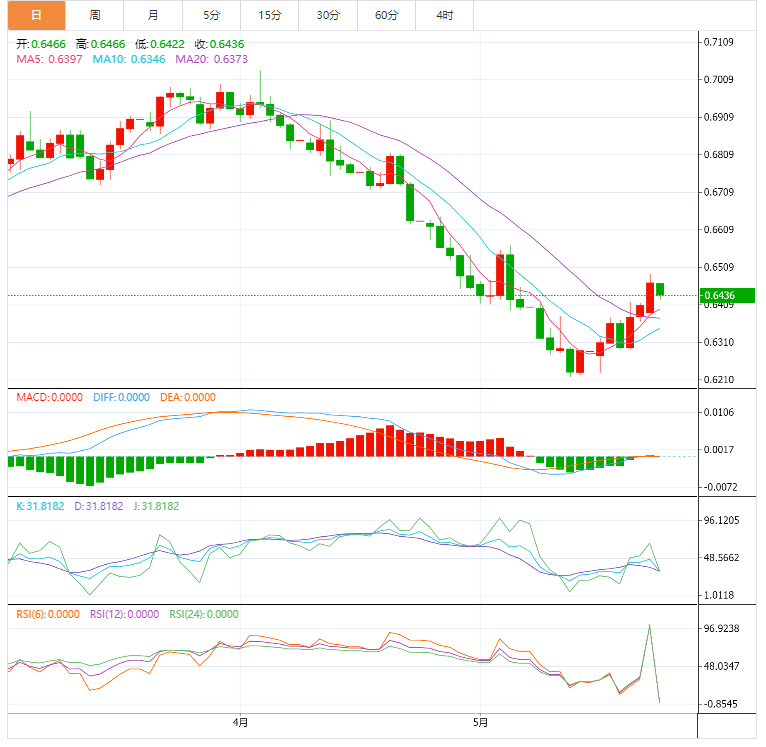
Task: Click the MA20: 0.6373 label
Action: (x=212, y=59)
